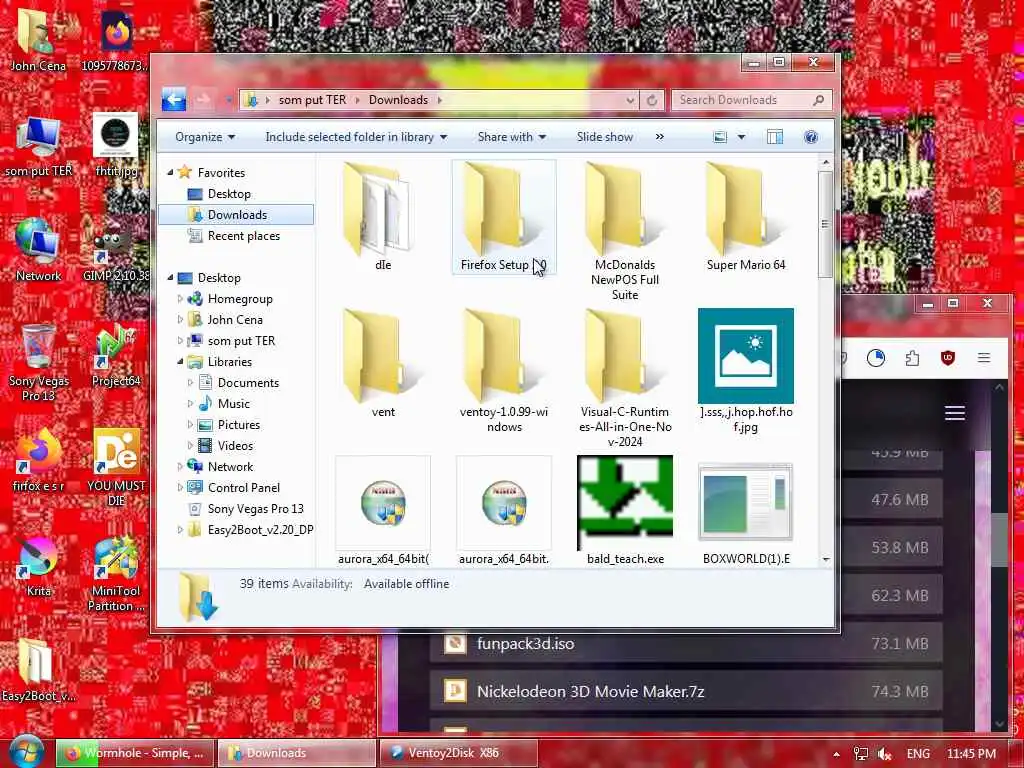Switch to Ventoy2Disk X86 taskbar button
1024x768 pixels.
458,753
